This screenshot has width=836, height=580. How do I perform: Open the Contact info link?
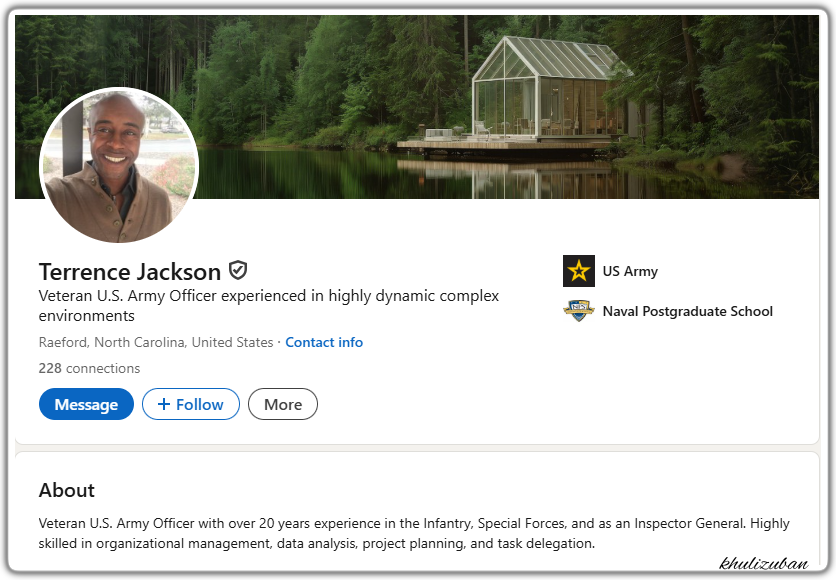point(324,342)
